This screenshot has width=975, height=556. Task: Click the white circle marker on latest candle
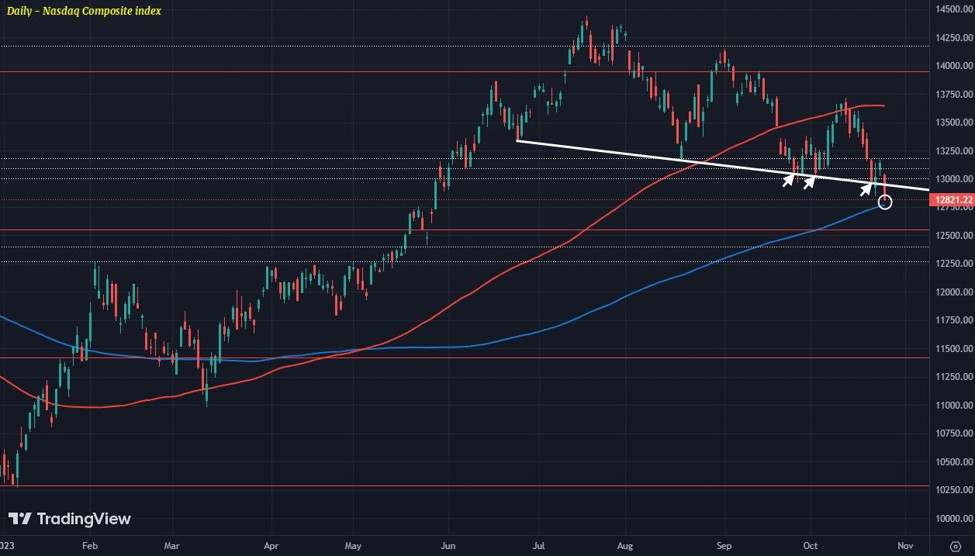coord(885,202)
